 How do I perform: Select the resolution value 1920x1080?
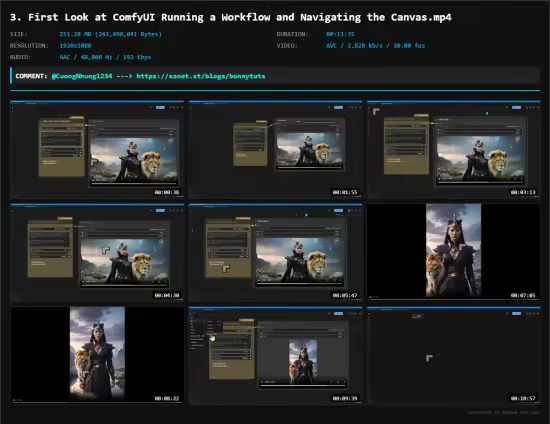(x=75, y=46)
